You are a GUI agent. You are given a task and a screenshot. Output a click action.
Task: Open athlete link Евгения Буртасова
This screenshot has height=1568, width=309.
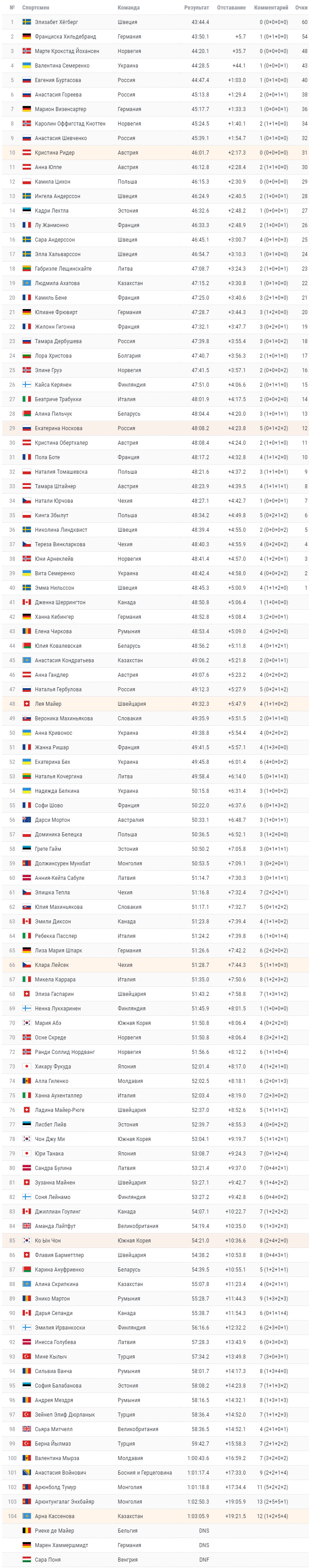[x=58, y=80]
